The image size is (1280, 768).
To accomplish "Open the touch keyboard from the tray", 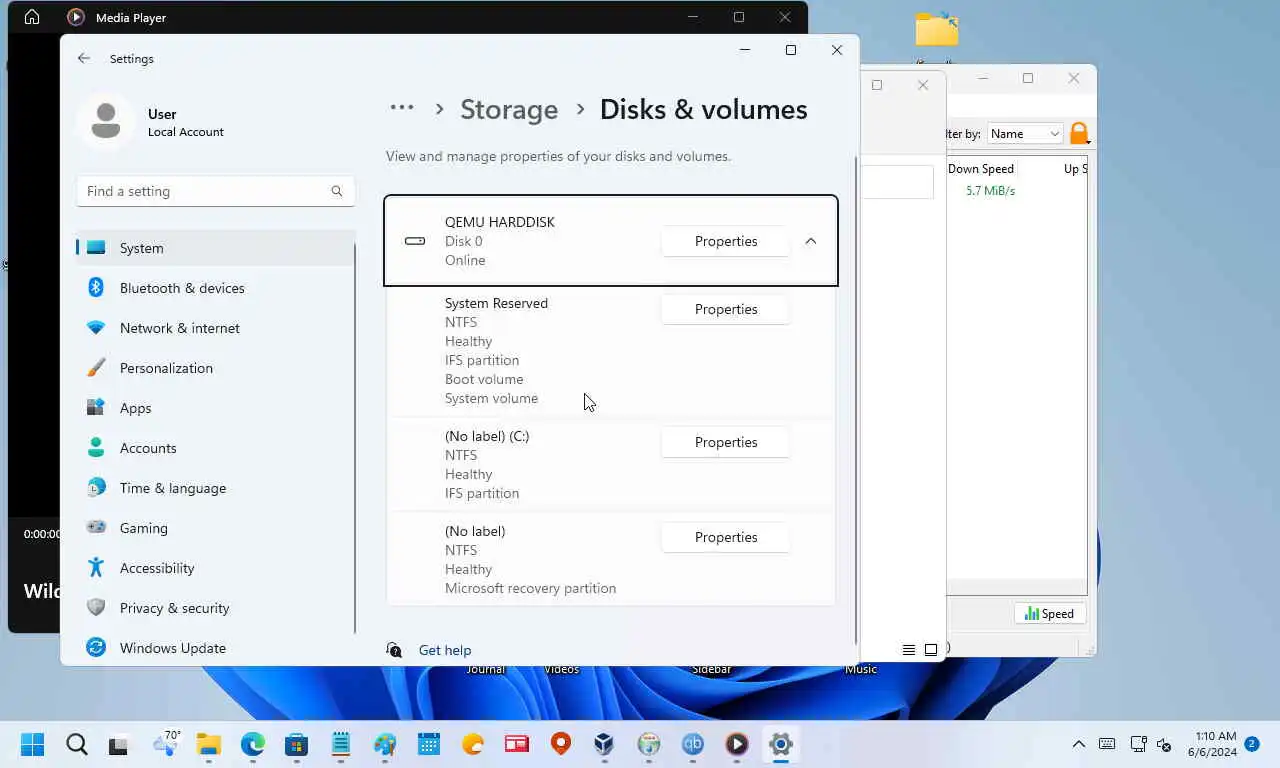I will (x=1107, y=744).
